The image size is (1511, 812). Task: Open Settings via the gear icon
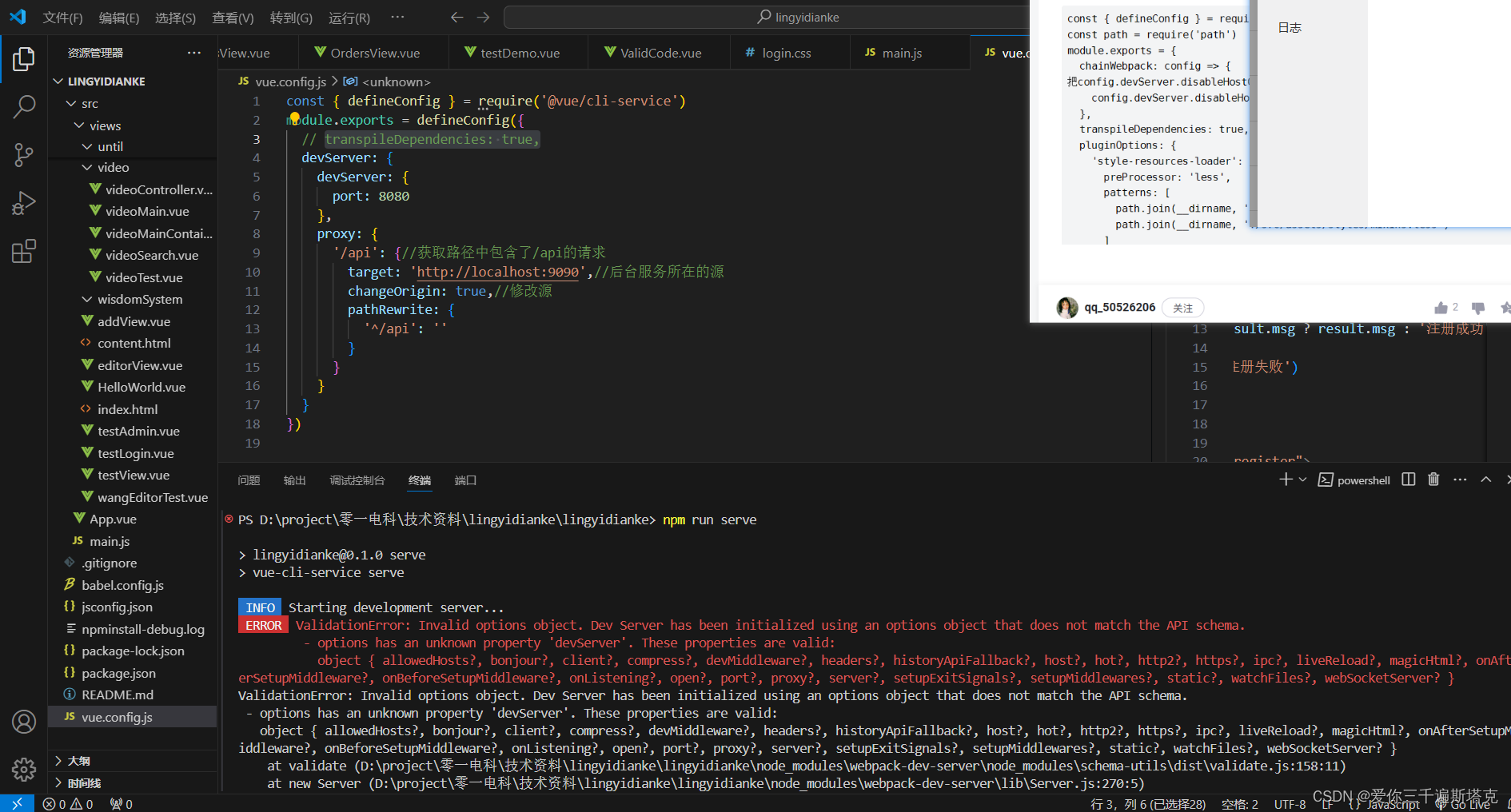[x=24, y=770]
